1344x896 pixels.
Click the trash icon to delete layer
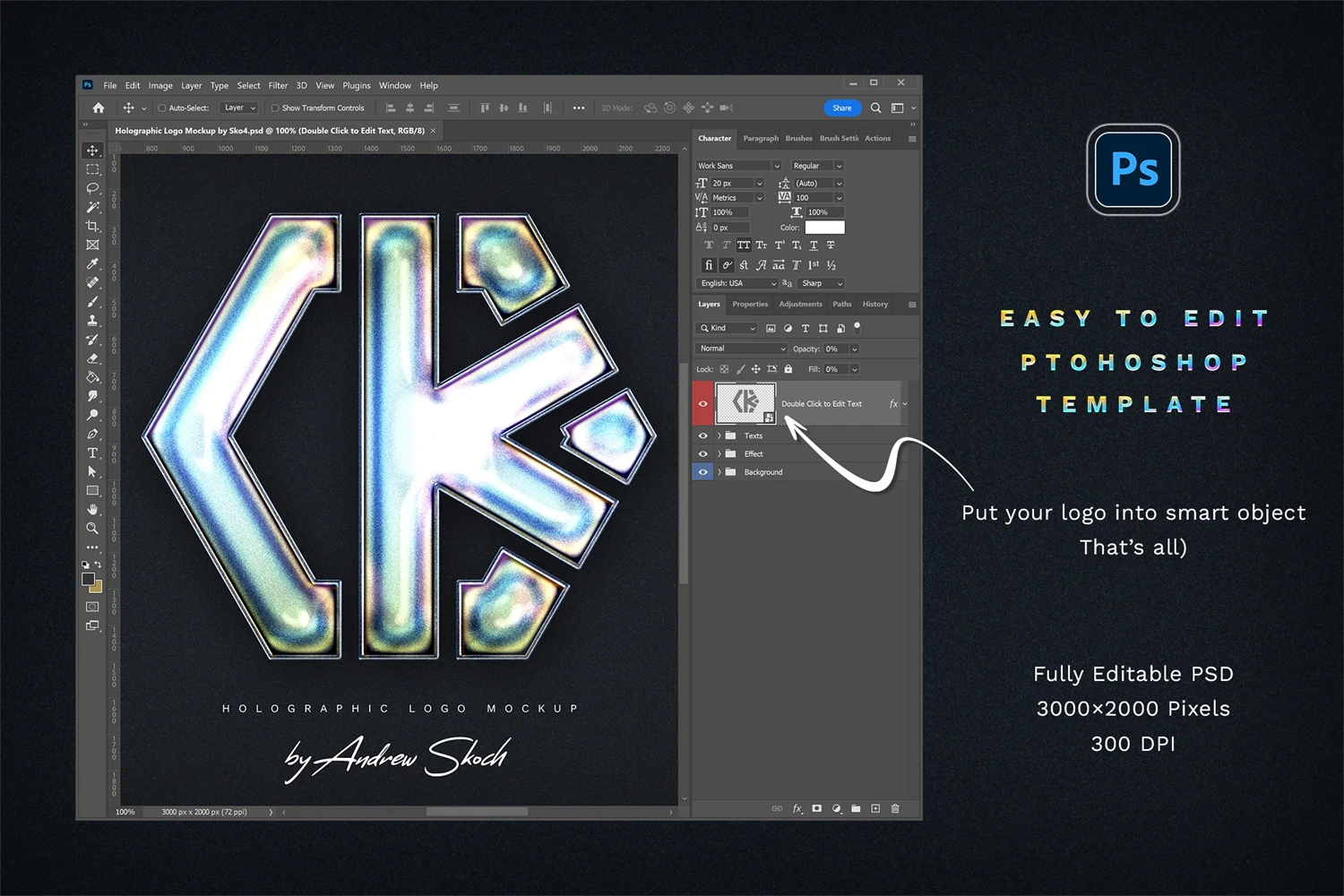894,808
